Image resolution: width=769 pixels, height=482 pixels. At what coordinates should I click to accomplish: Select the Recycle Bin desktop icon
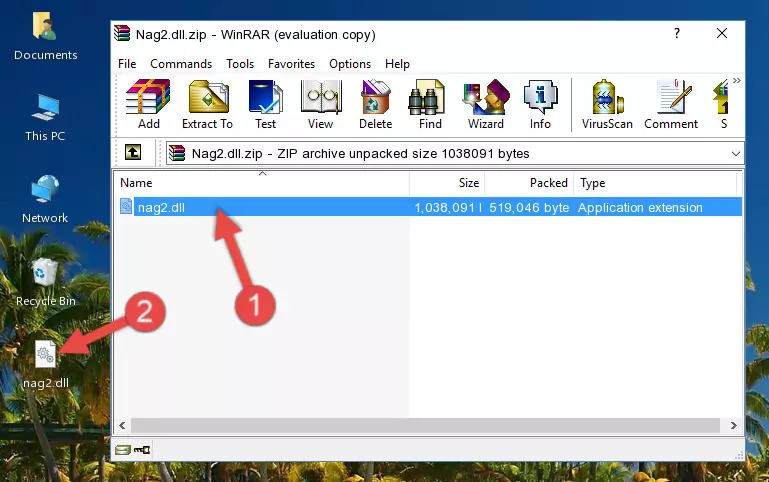(x=46, y=282)
